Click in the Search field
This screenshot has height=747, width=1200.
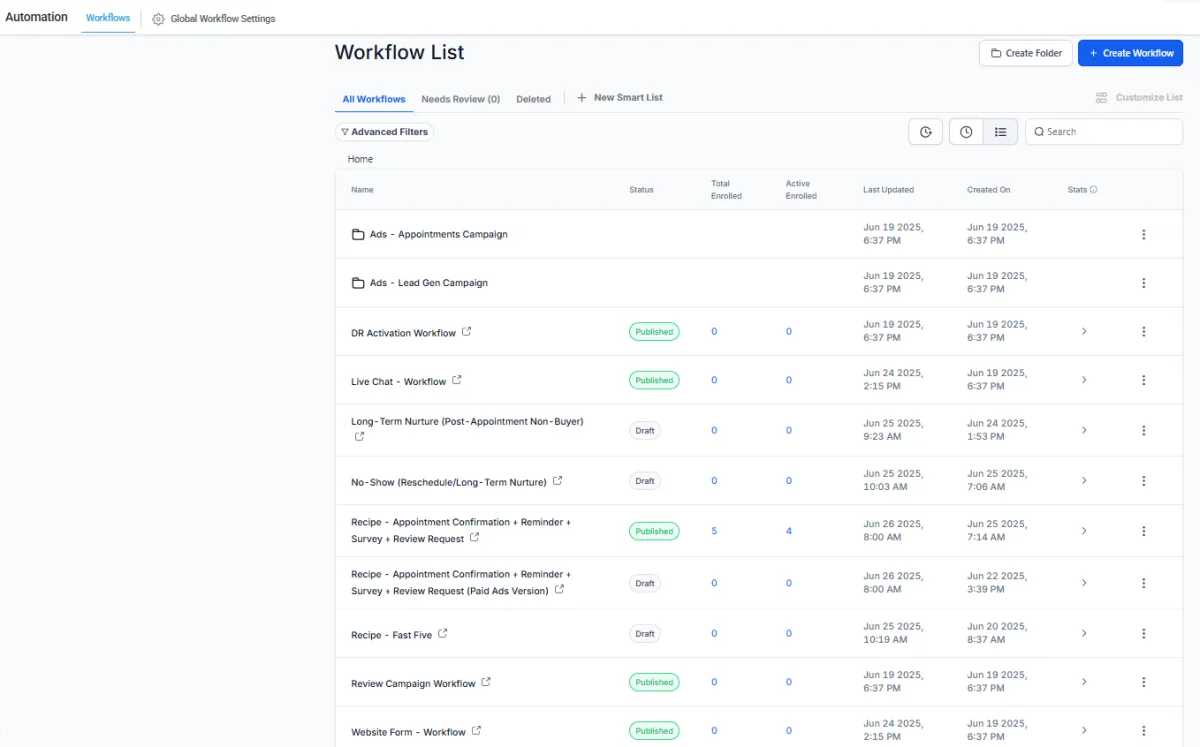tap(1104, 132)
